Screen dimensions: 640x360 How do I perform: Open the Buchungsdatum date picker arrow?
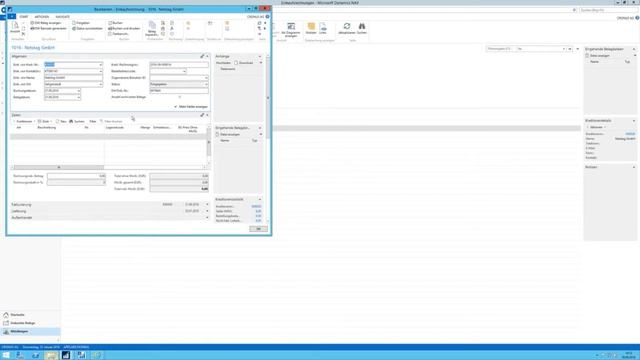(x=78, y=91)
